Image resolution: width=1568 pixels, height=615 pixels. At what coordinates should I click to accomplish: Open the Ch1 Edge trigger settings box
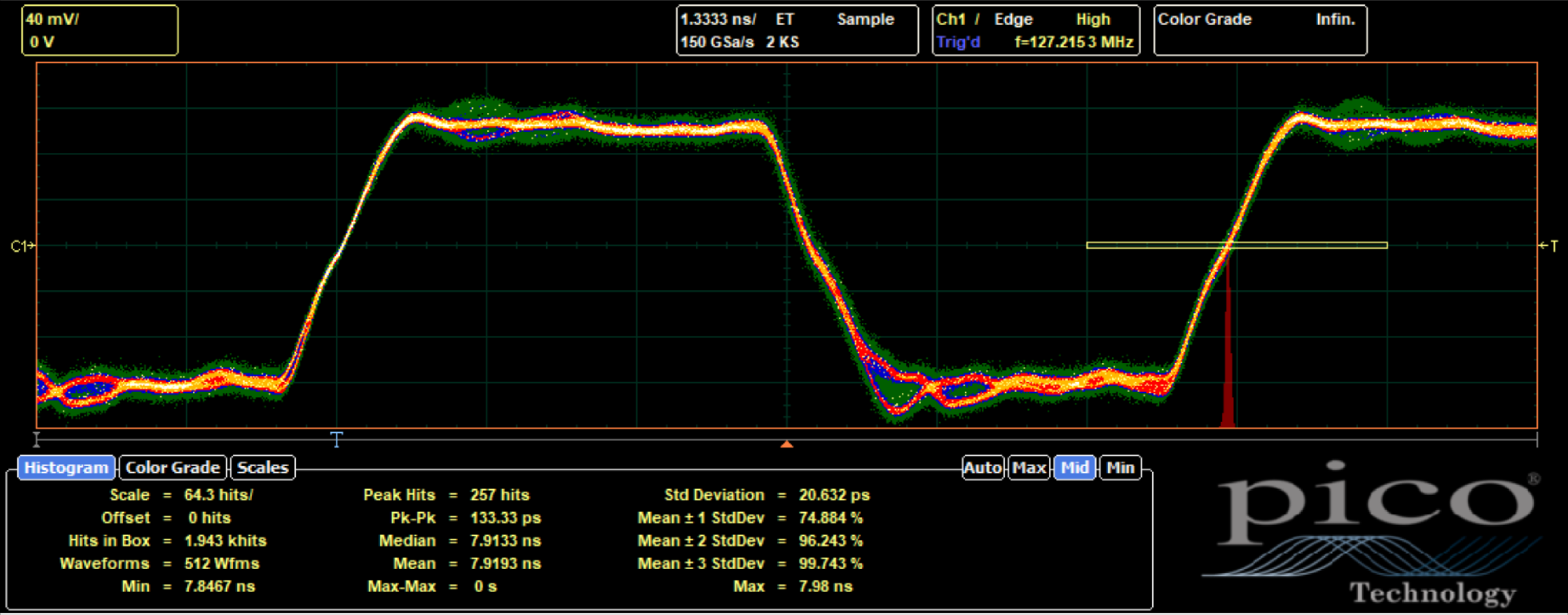[1035, 31]
